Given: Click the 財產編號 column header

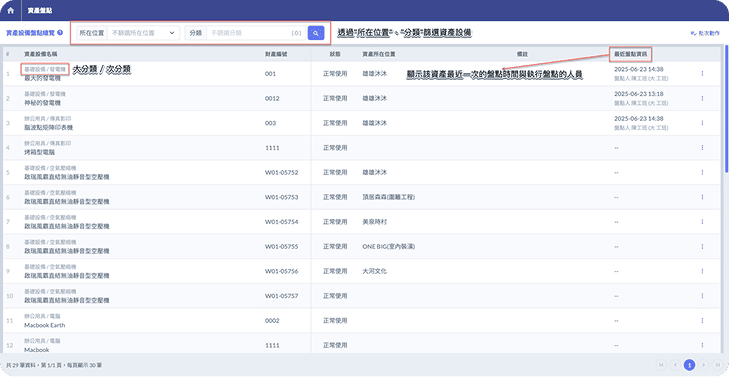Looking at the screenshot, I should [x=276, y=54].
